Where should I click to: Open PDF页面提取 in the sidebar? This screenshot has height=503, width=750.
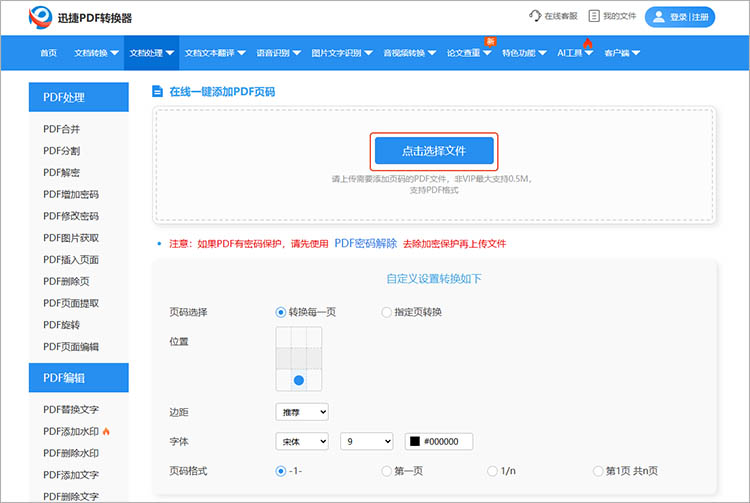[71, 303]
